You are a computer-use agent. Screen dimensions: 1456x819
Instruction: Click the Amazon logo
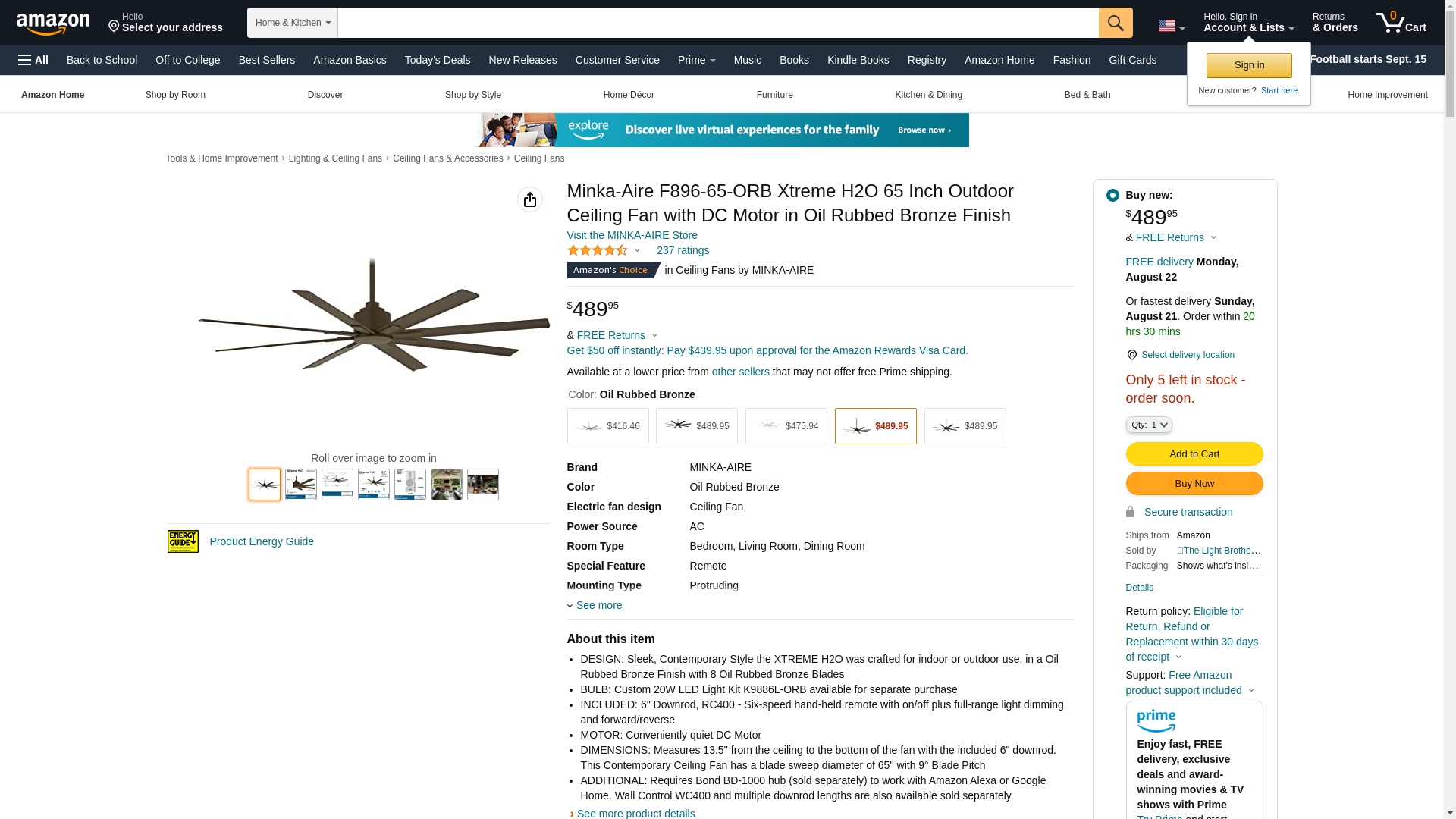tap(53, 24)
